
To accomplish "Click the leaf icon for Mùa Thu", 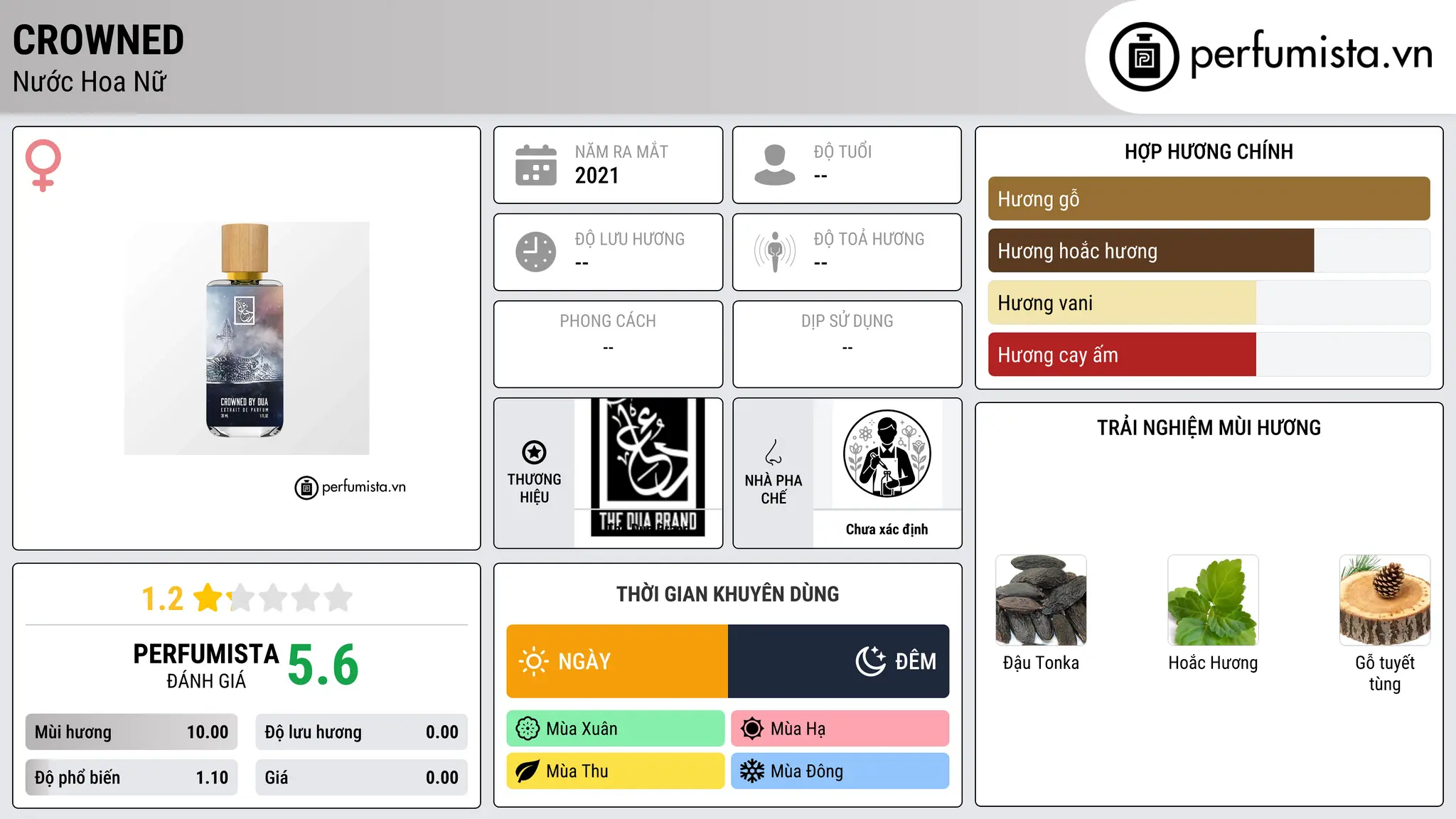I will tap(528, 771).
